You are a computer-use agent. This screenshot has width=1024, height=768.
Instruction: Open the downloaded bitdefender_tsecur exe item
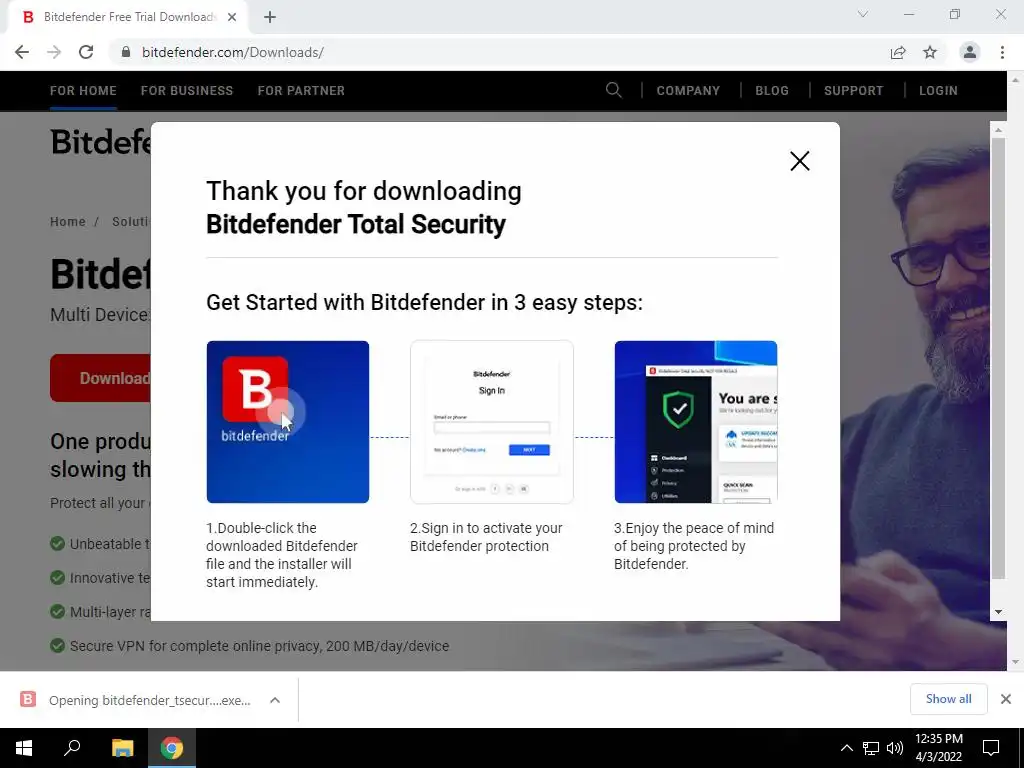coord(150,700)
